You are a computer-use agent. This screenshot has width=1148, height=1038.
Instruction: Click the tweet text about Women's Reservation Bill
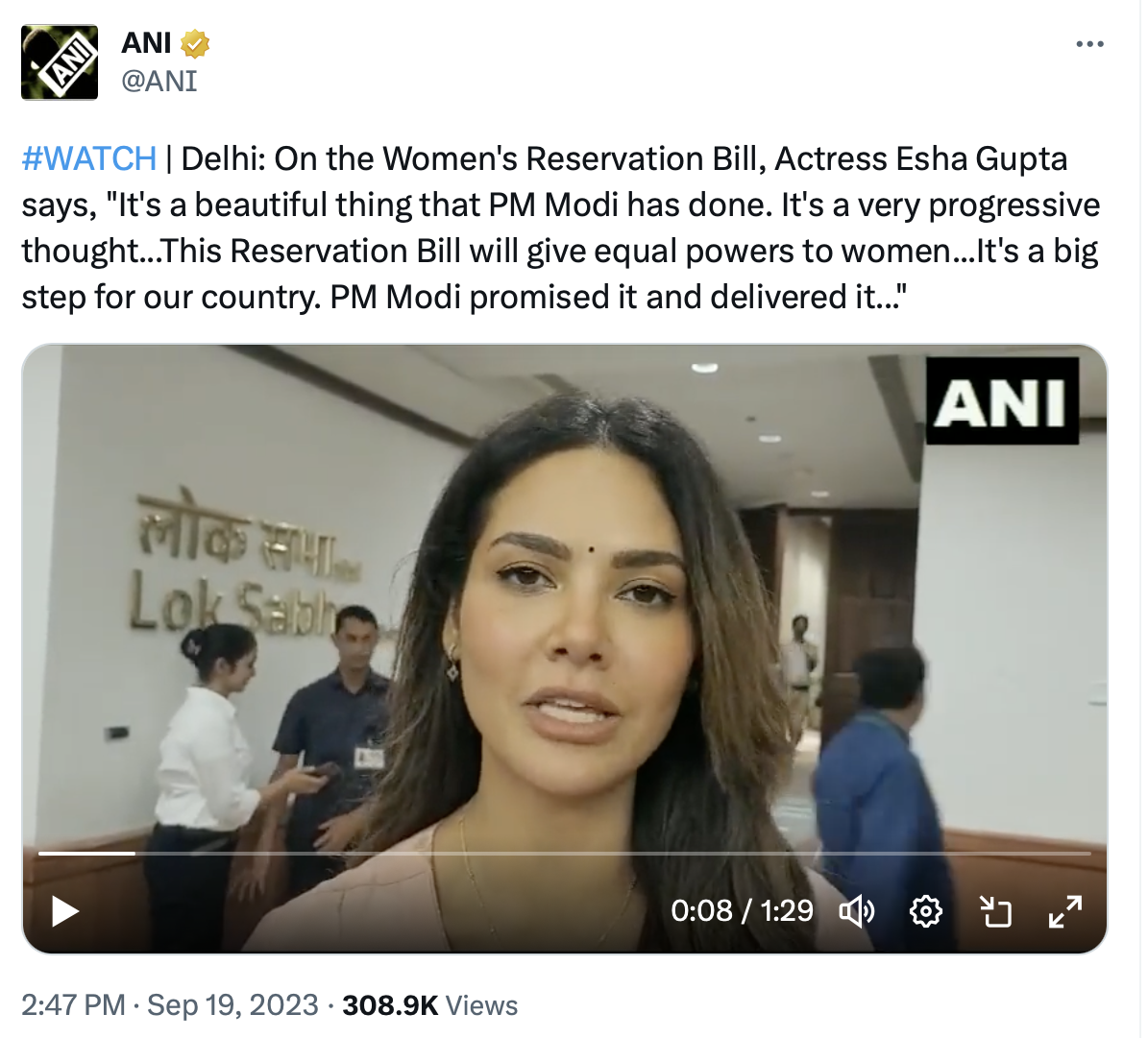pos(557,228)
